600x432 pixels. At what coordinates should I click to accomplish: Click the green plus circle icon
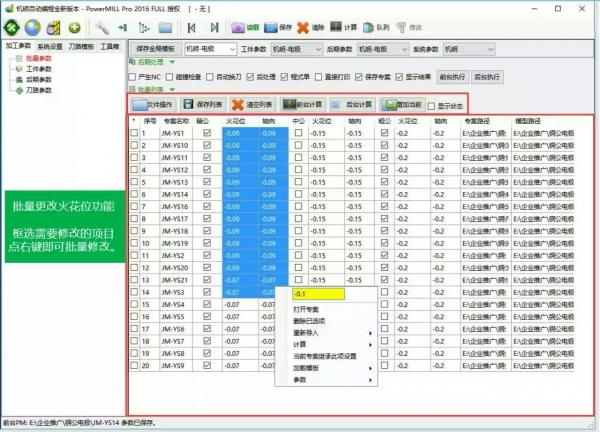tap(74, 27)
